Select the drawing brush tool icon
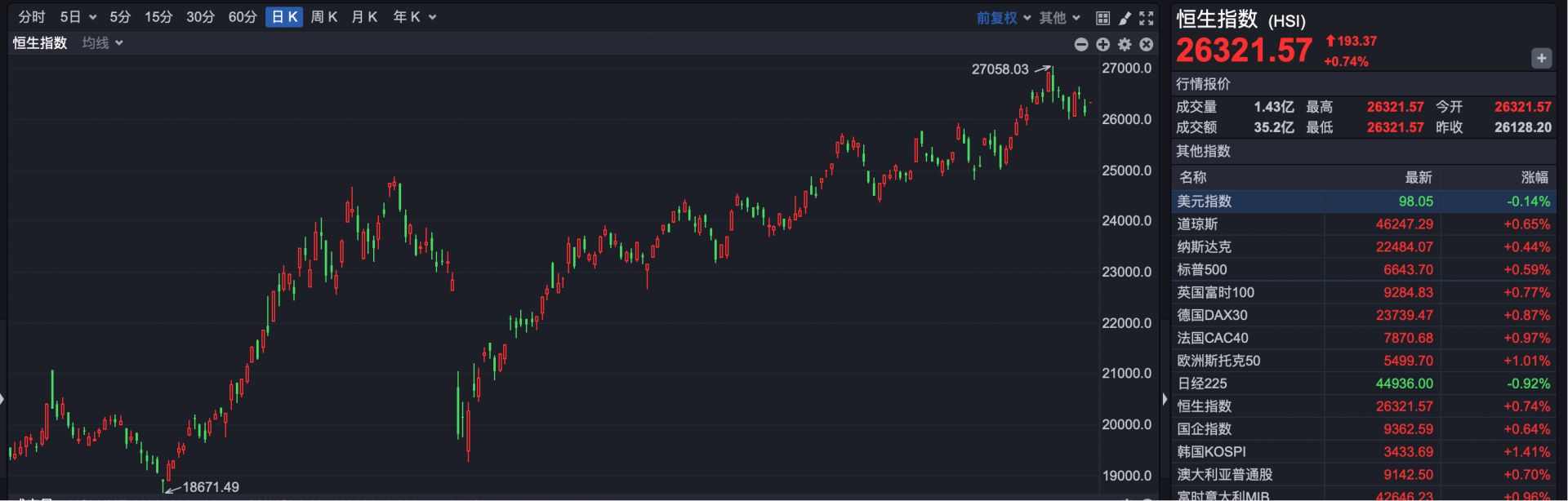The image size is (1568, 501). coord(1125,18)
